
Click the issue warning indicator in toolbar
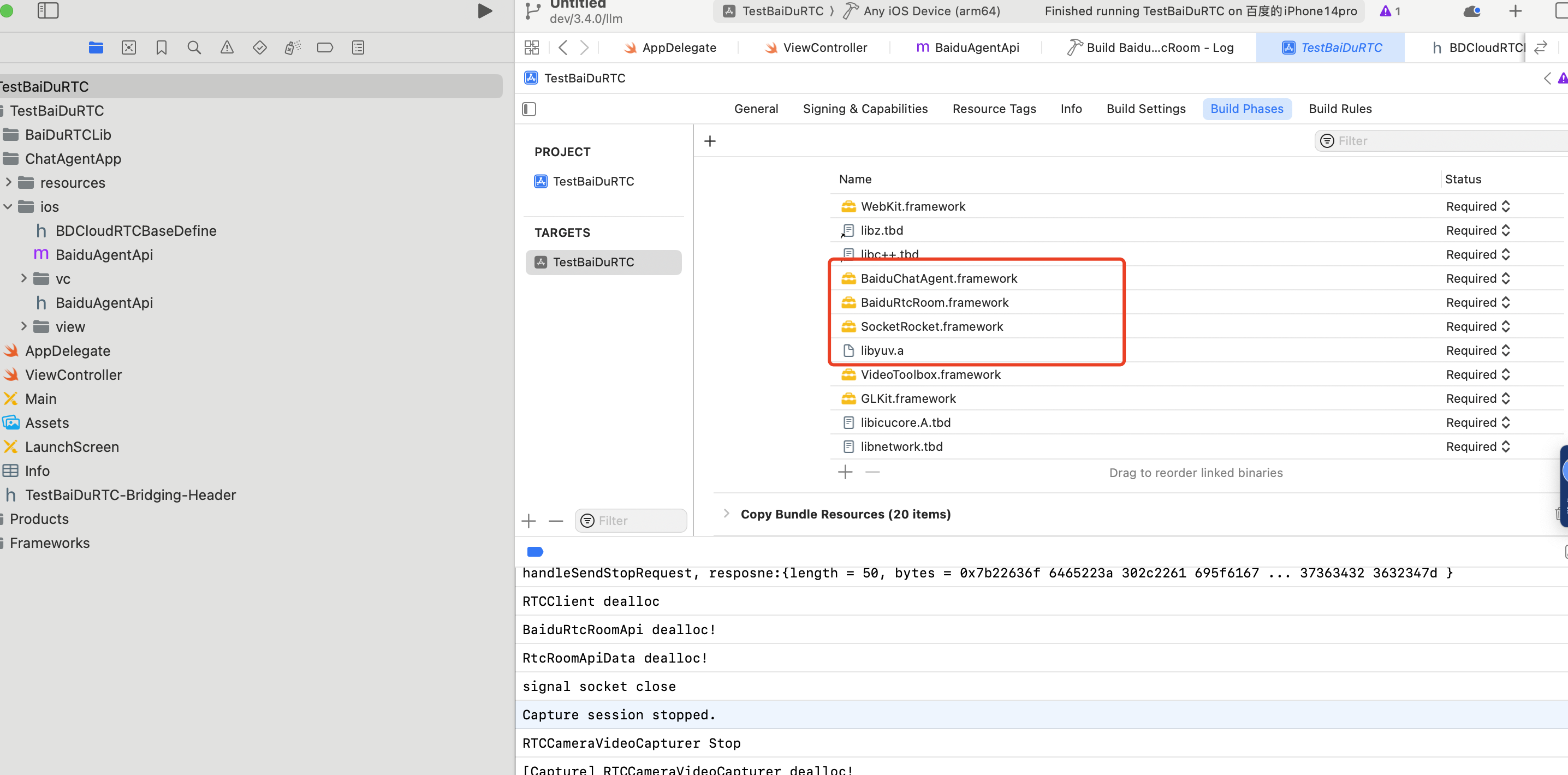click(x=1390, y=11)
